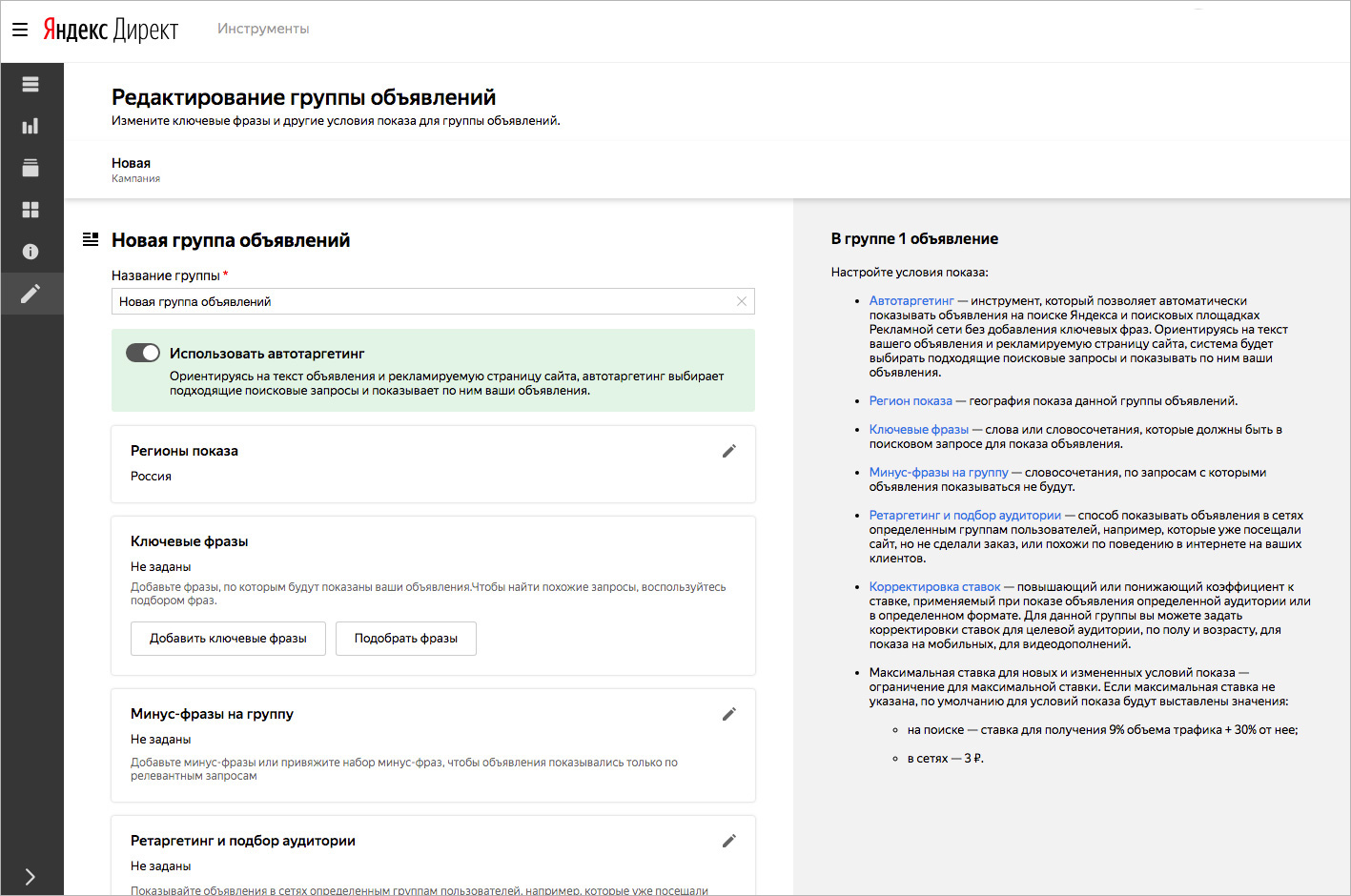
Task: Open the Регион показа help link
Action: tap(911, 400)
